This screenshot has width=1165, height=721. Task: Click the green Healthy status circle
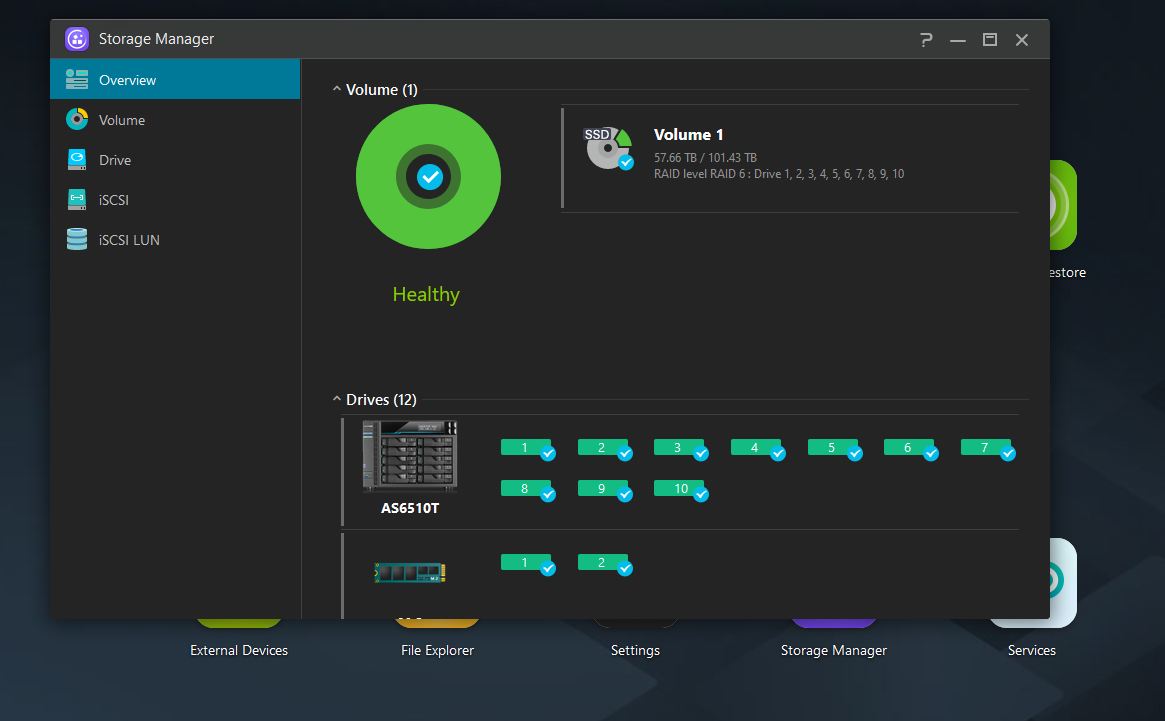[x=428, y=177]
